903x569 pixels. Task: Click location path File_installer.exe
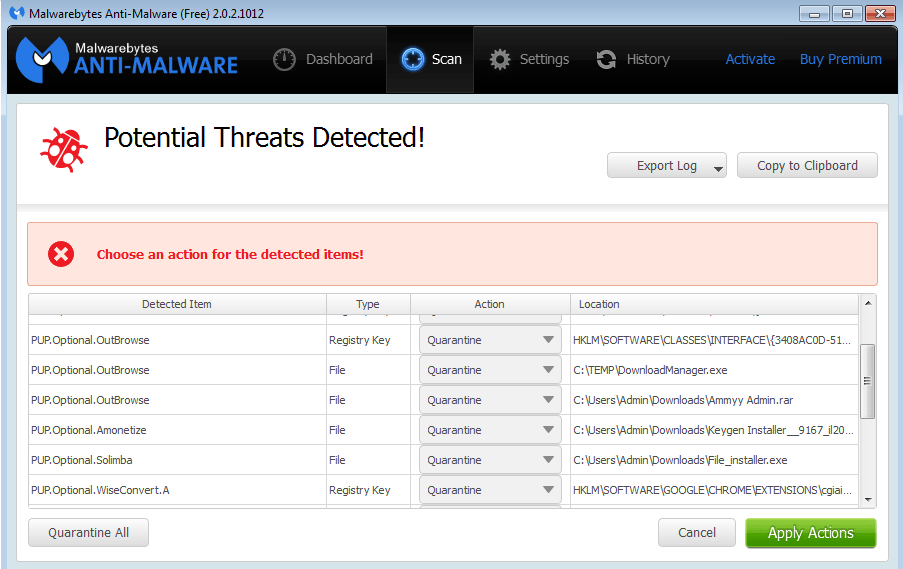[680, 460]
